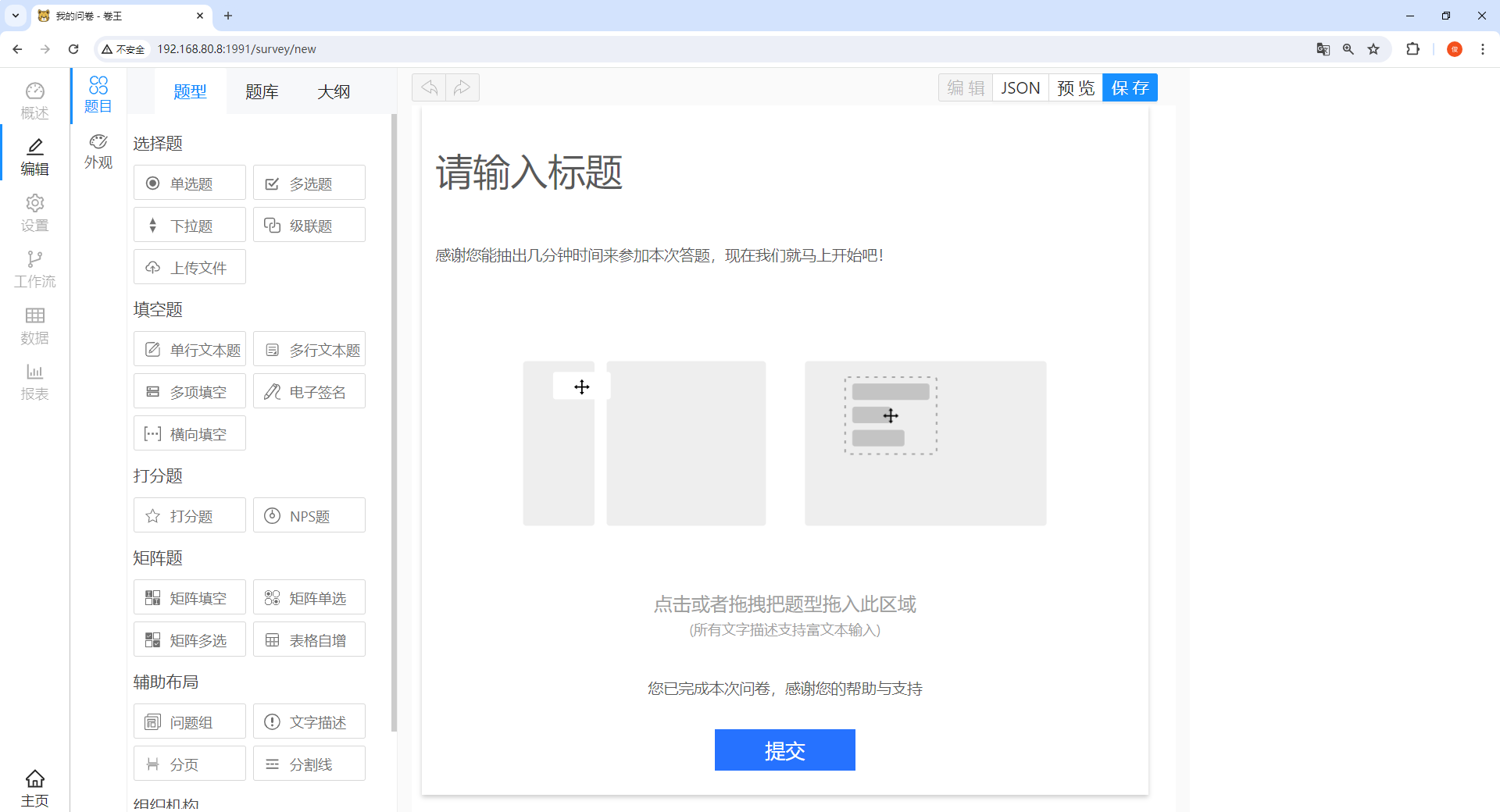Add a 多选题 multiple-choice question
The height and width of the screenshot is (812, 1500).
coord(309,183)
